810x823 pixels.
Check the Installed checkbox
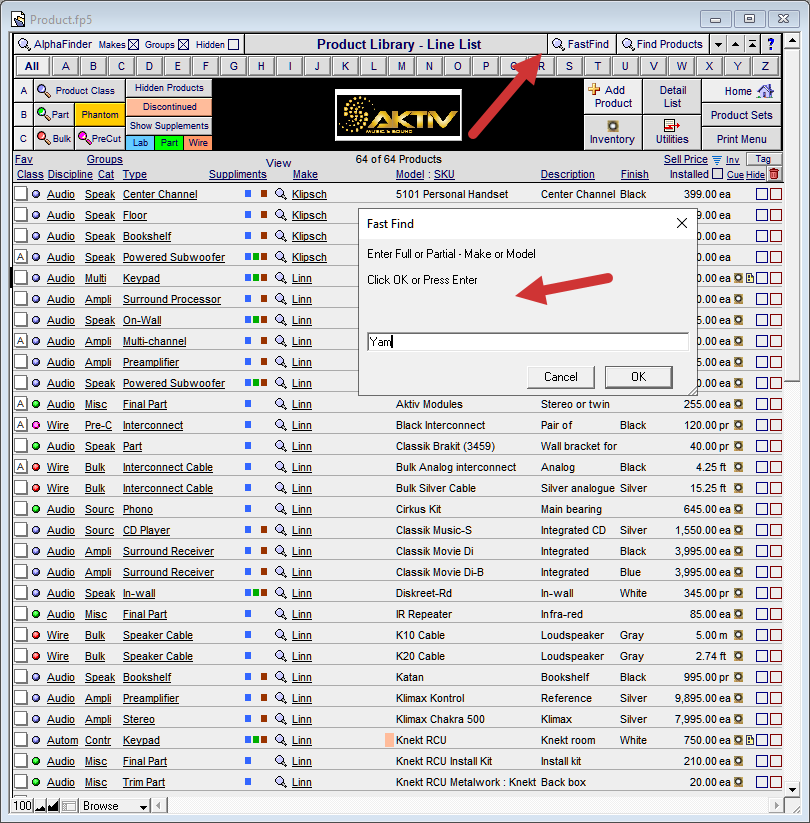point(718,174)
